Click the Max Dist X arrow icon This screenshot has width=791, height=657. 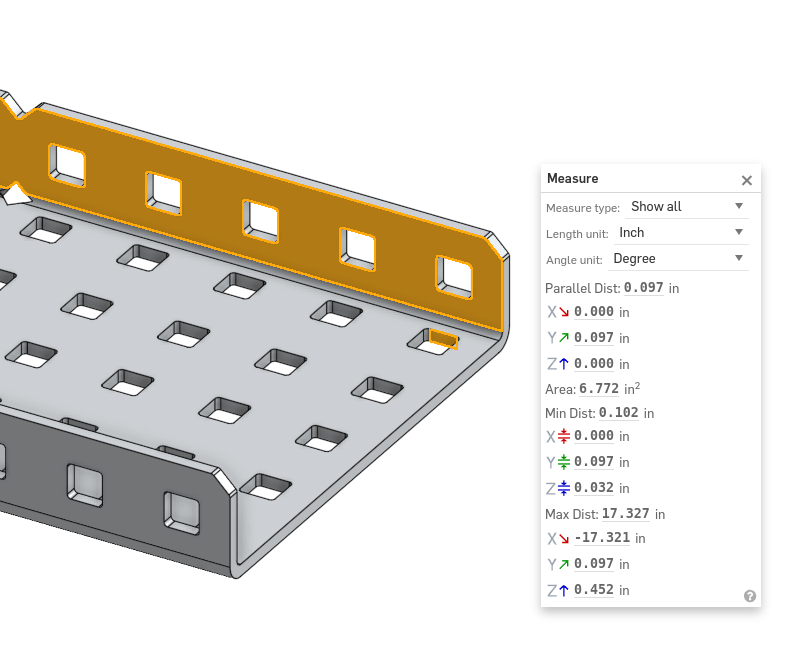564,539
